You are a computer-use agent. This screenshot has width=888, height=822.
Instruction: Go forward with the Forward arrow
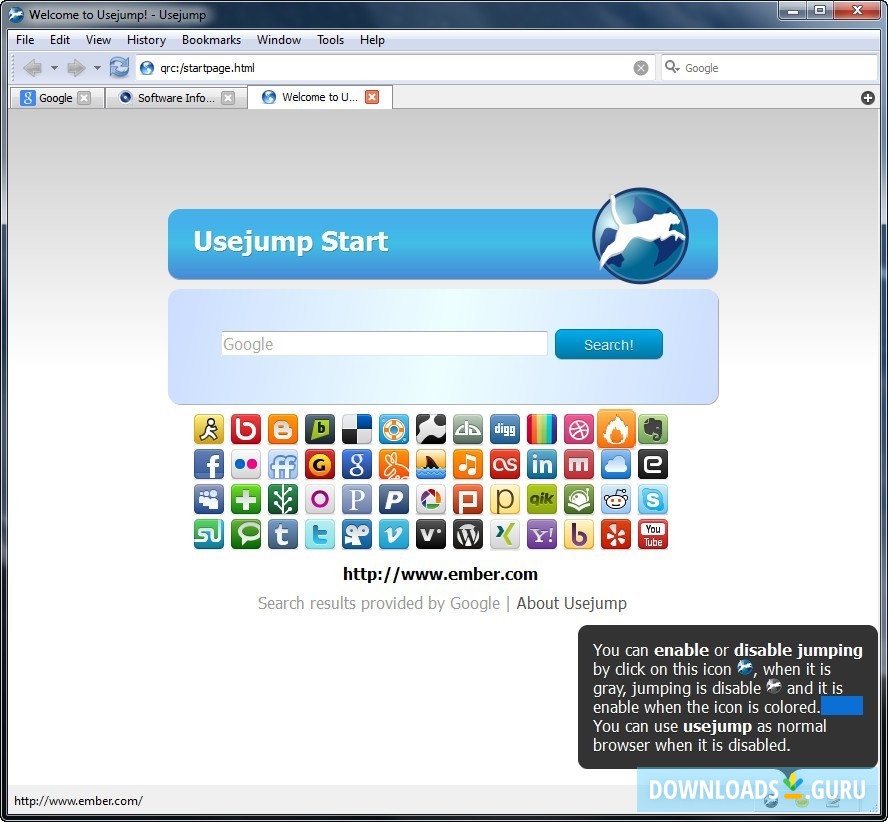point(76,68)
